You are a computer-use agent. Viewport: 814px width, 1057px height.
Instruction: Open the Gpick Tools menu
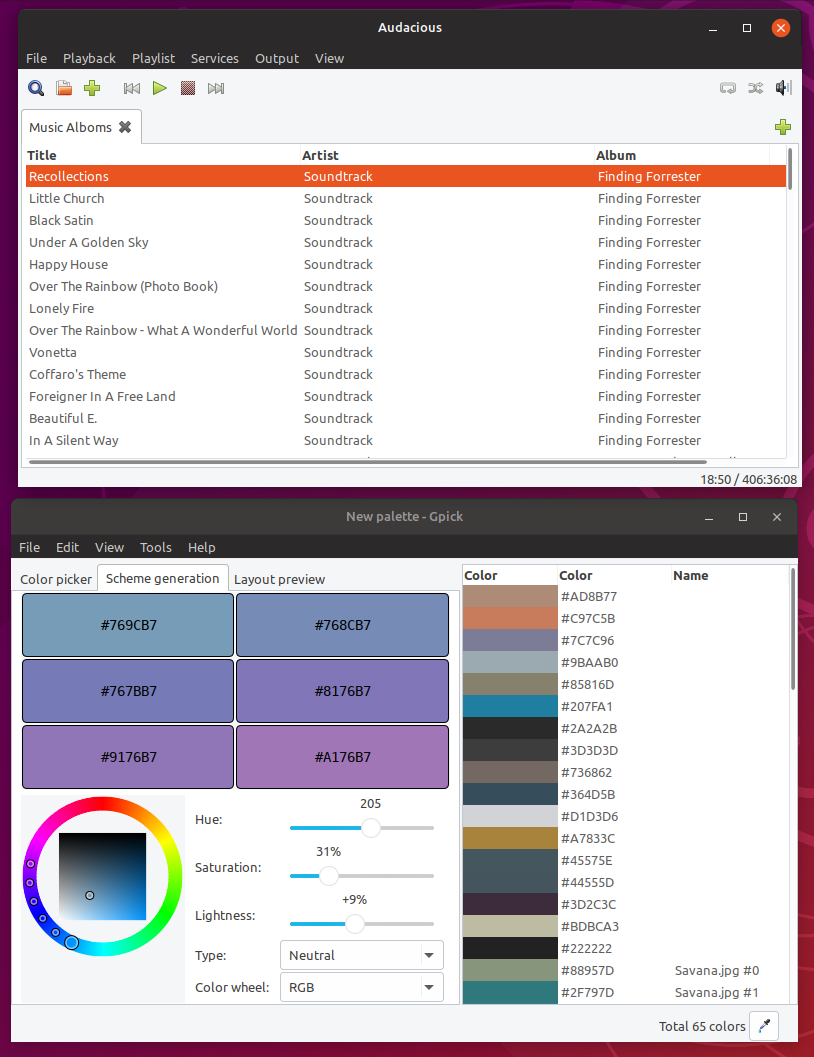156,547
